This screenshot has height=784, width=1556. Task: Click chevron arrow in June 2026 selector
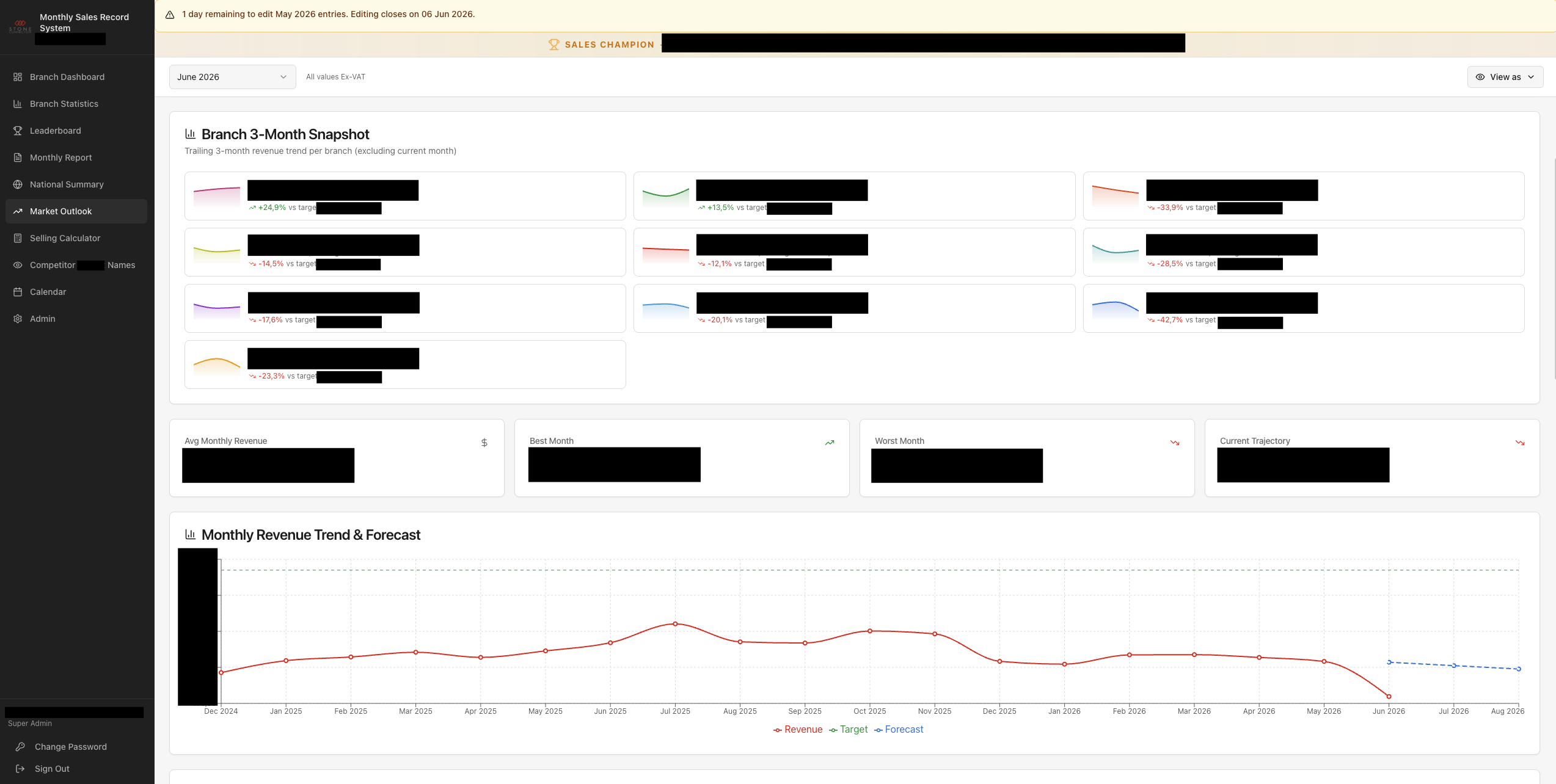[283, 77]
